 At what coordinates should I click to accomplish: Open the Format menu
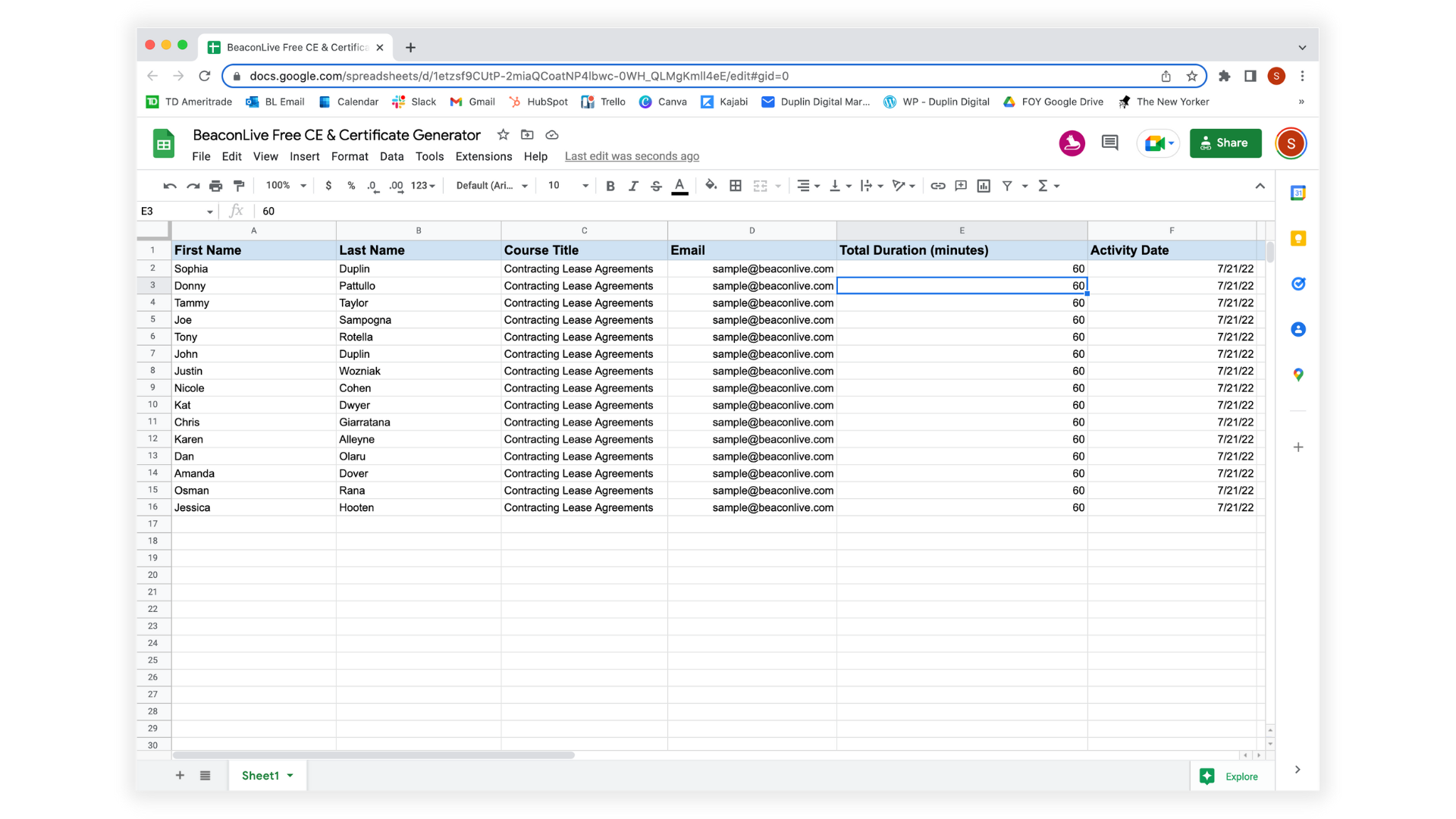[350, 156]
